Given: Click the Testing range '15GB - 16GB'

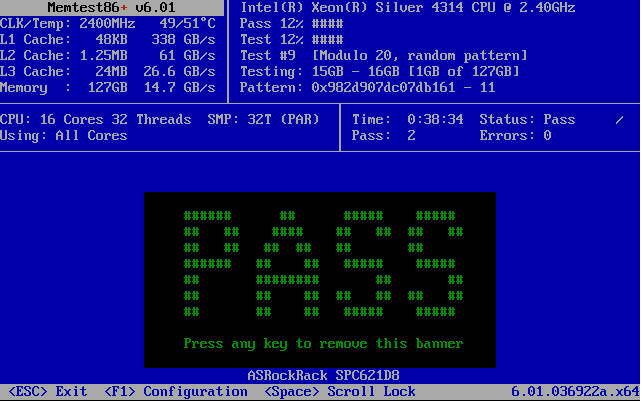Looking at the screenshot, I should [355, 72].
